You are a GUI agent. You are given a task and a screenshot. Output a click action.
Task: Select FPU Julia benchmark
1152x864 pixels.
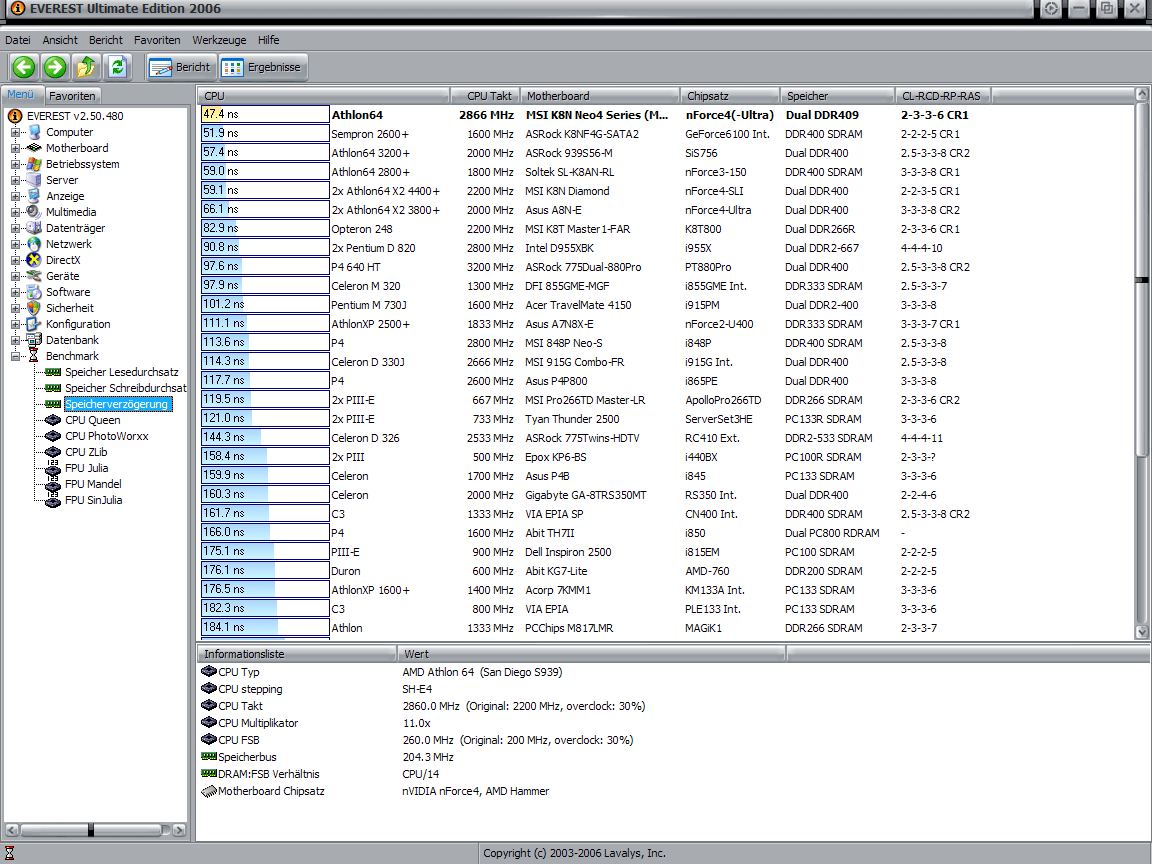pos(86,469)
